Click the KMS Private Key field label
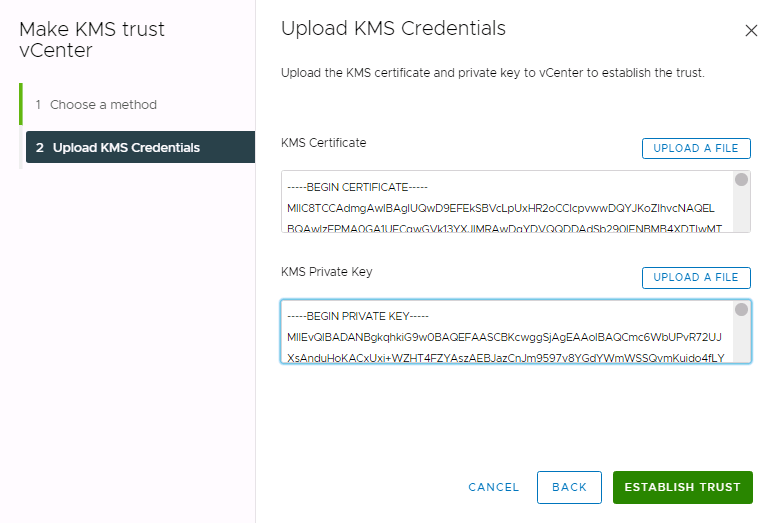This screenshot has width=771, height=523. pos(327,272)
